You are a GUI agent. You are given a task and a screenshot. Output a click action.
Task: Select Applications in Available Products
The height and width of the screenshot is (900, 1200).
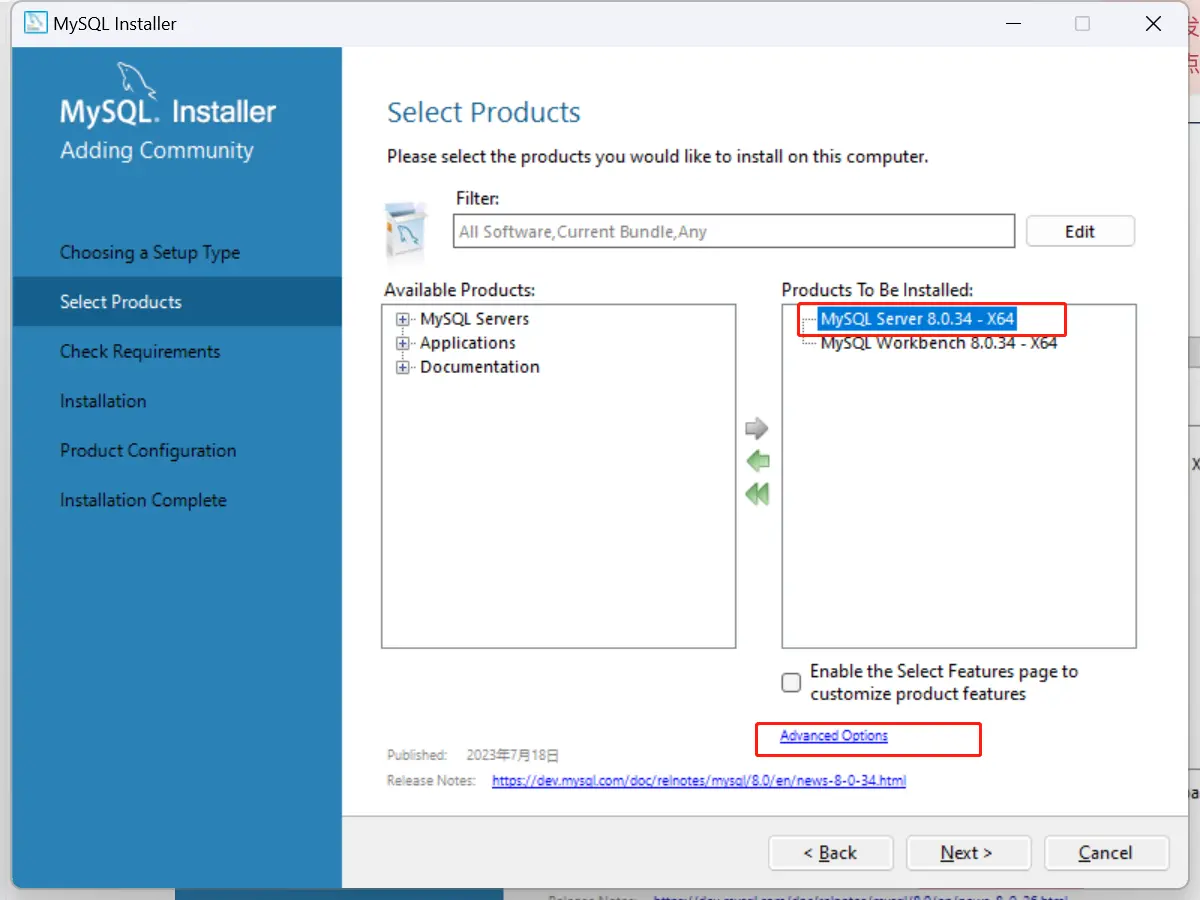click(x=468, y=343)
